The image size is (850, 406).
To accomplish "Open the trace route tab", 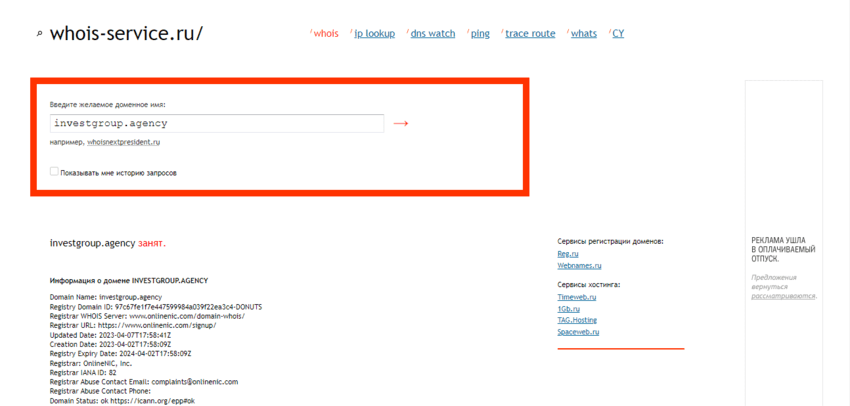I will (530, 33).
